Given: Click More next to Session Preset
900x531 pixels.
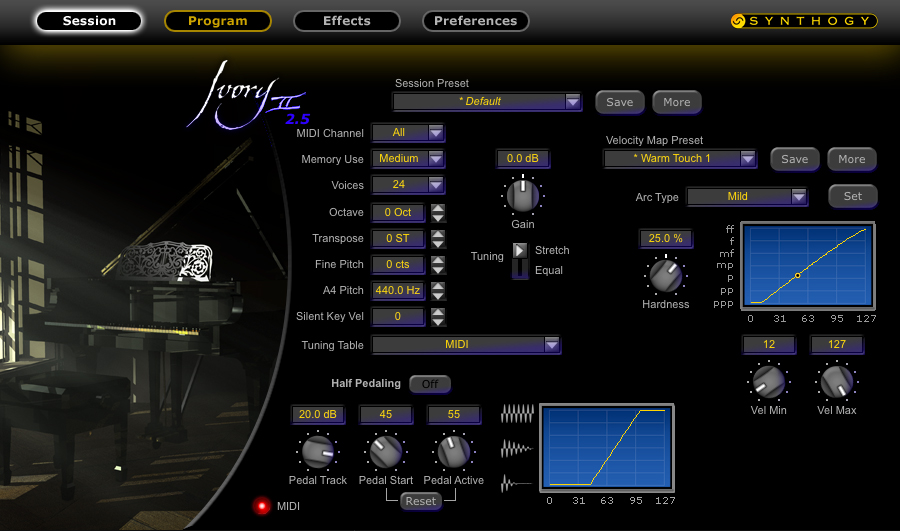Looking at the screenshot, I should click(x=677, y=102).
